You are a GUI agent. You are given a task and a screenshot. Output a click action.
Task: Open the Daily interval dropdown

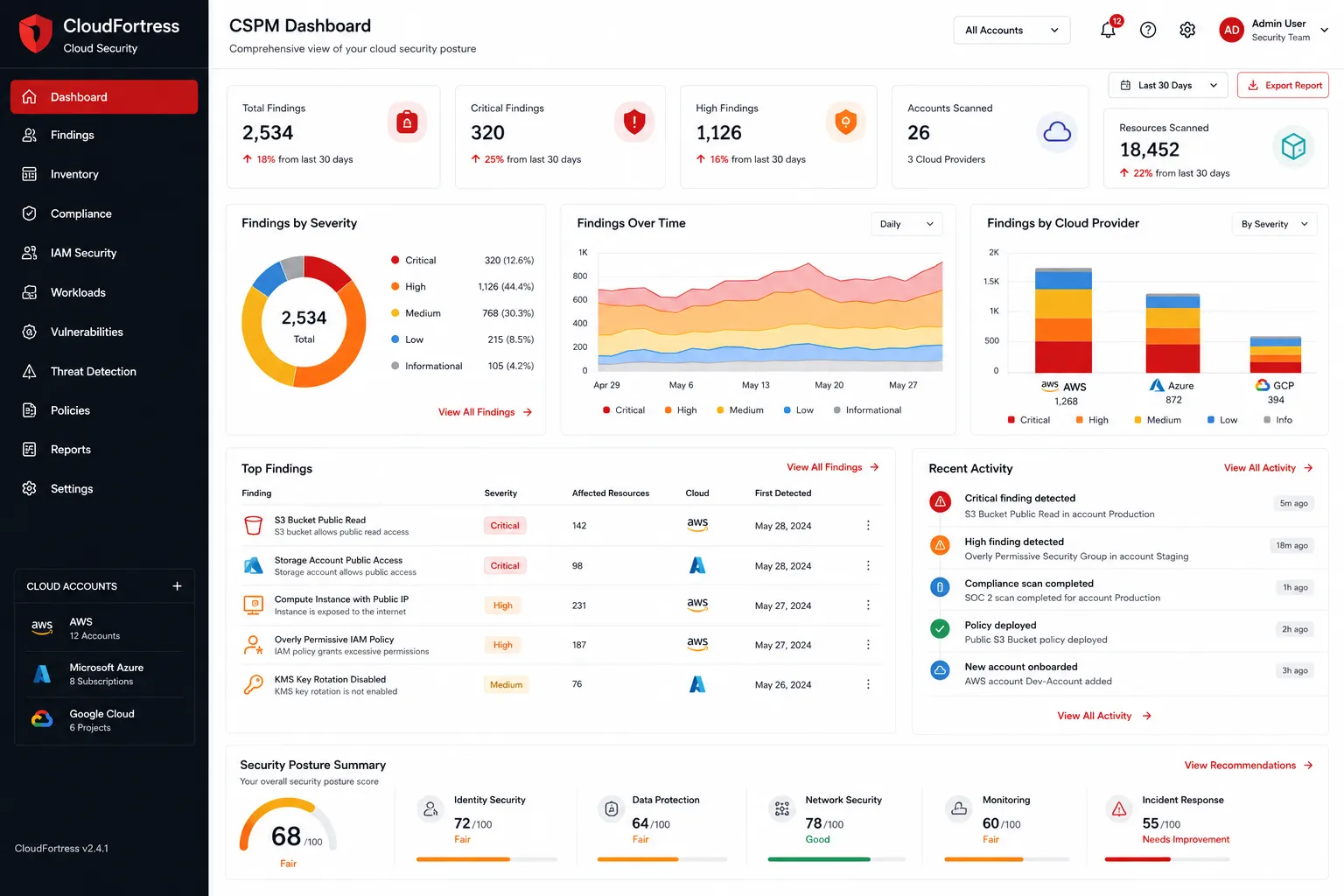[907, 224]
